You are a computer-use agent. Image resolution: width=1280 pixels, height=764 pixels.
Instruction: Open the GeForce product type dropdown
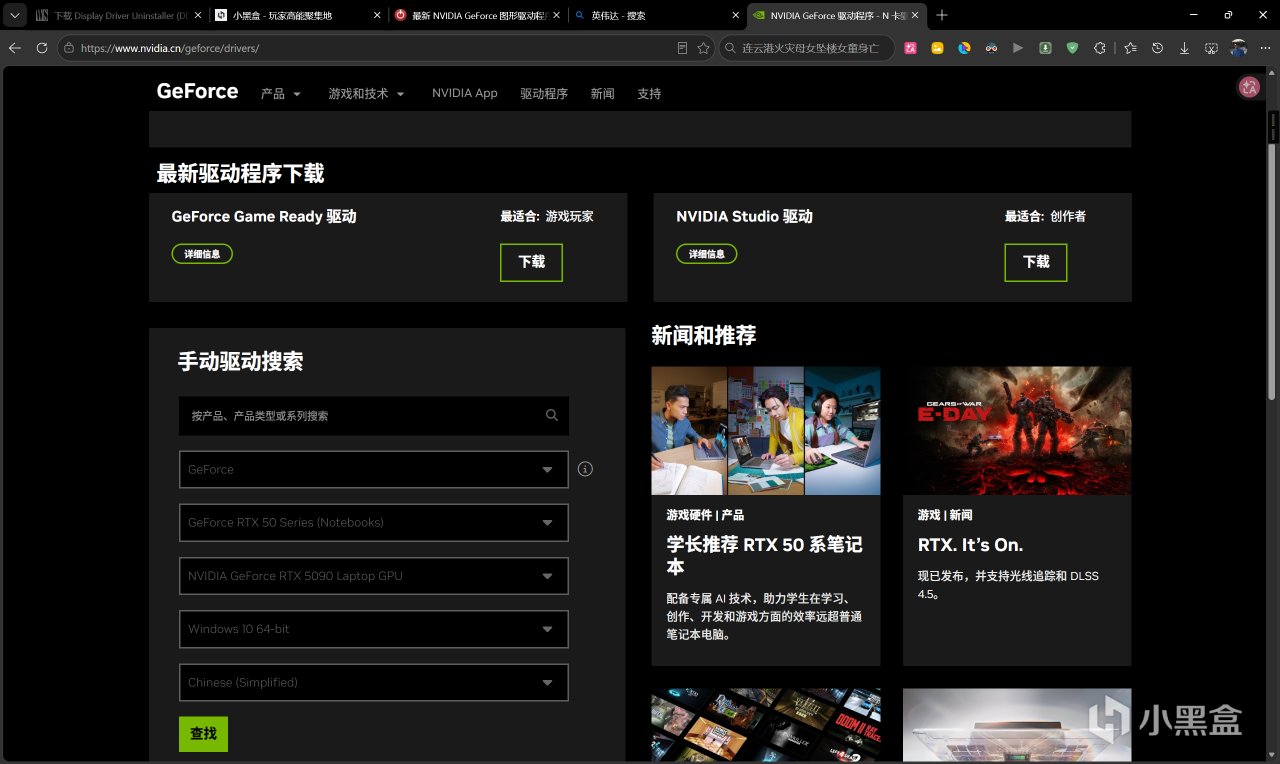pyautogui.click(x=374, y=469)
